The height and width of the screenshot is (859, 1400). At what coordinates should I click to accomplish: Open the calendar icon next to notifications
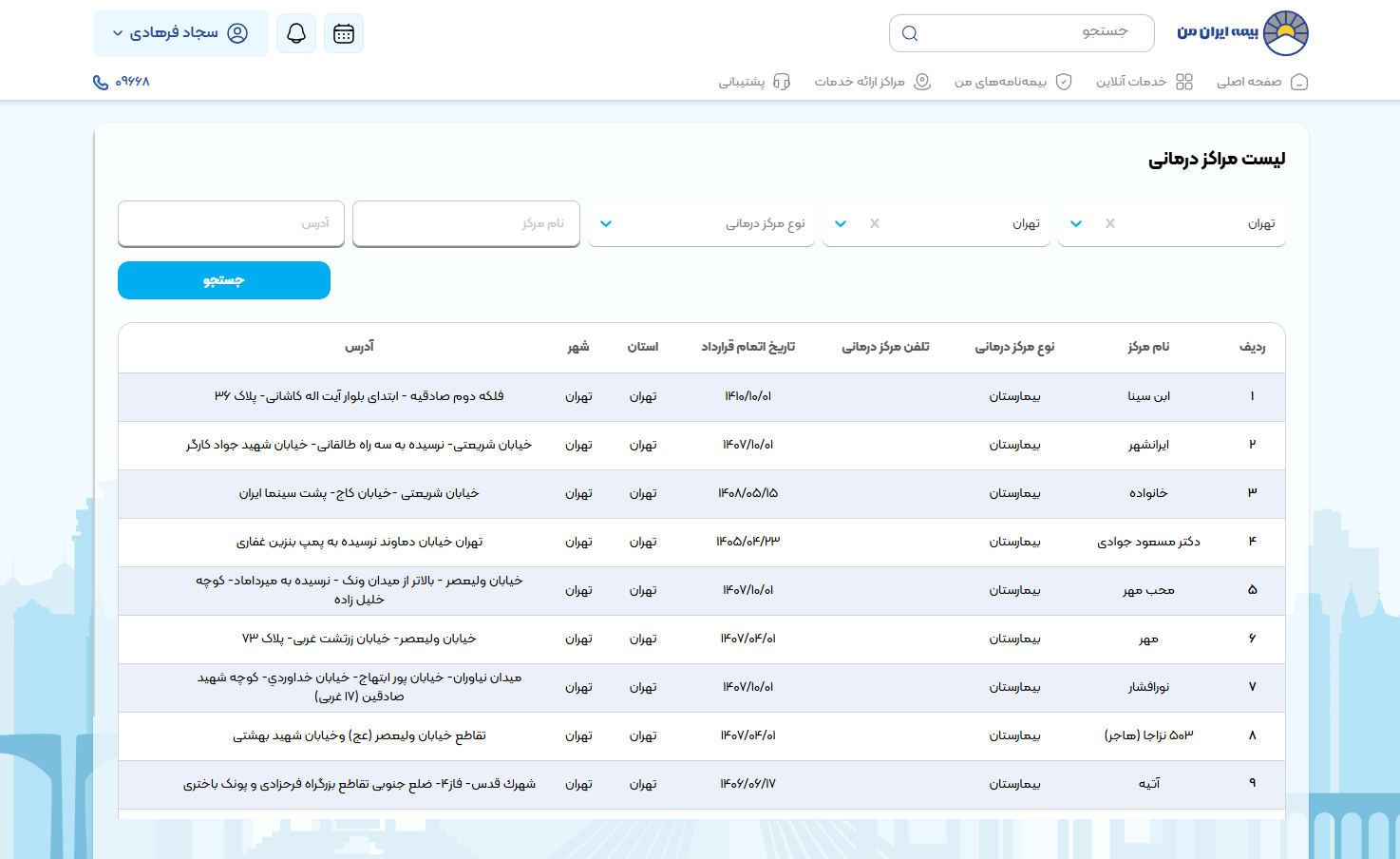344,32
